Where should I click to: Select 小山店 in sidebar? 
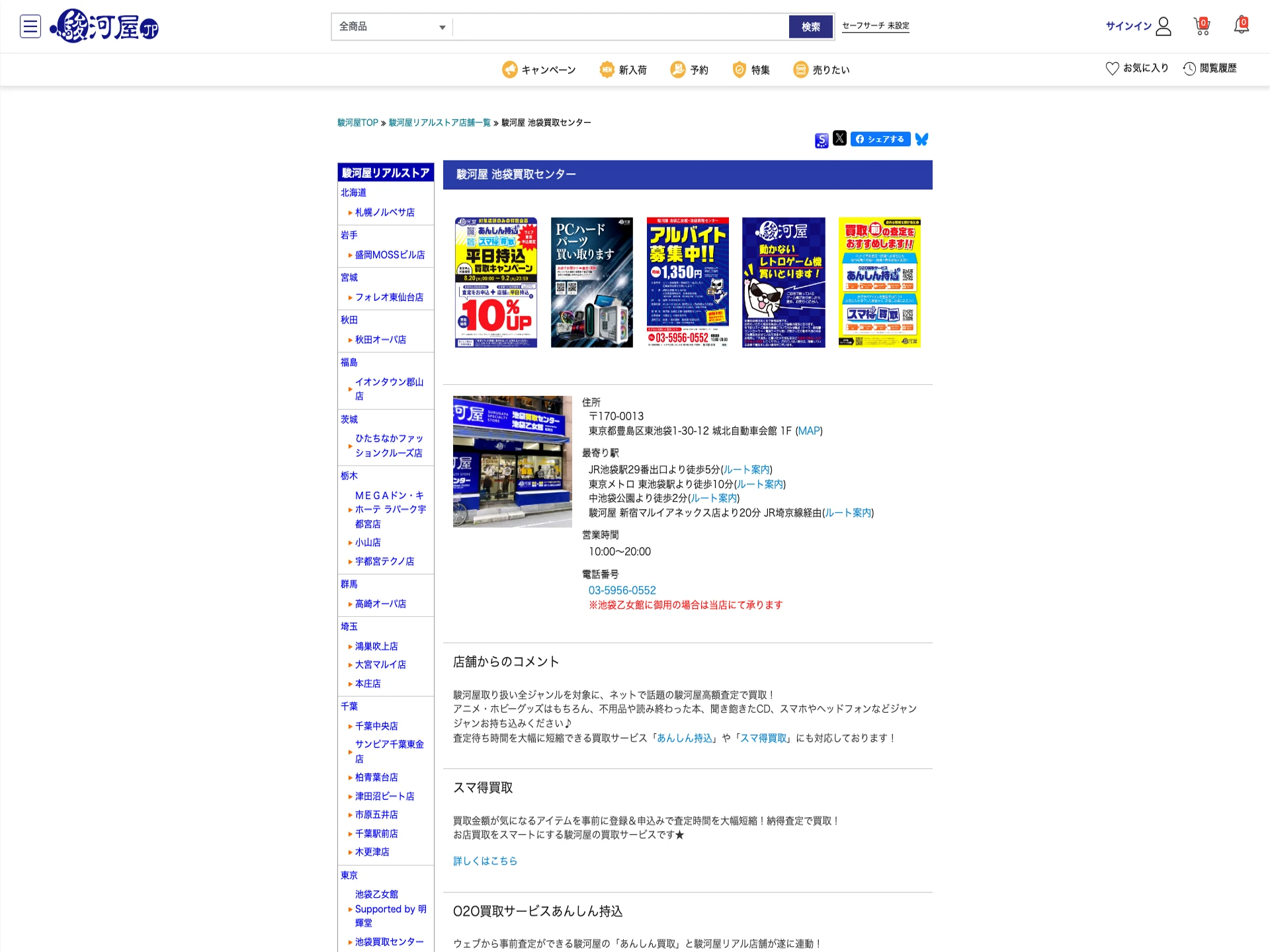[x=368, y=543]
